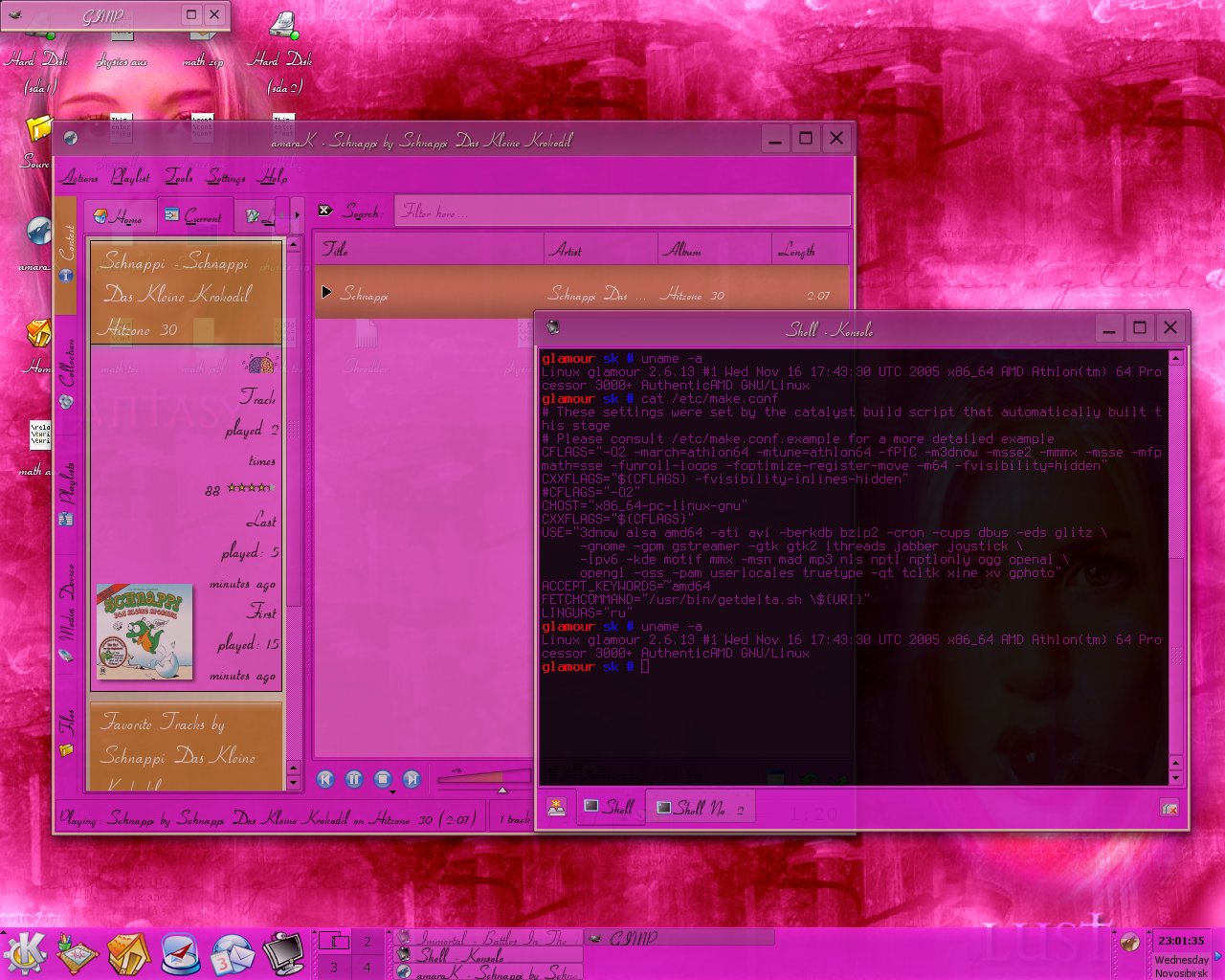Viewport: 1225px width, 980px height.
Task: Set track rating via the stars
Action: coord(251,488)
